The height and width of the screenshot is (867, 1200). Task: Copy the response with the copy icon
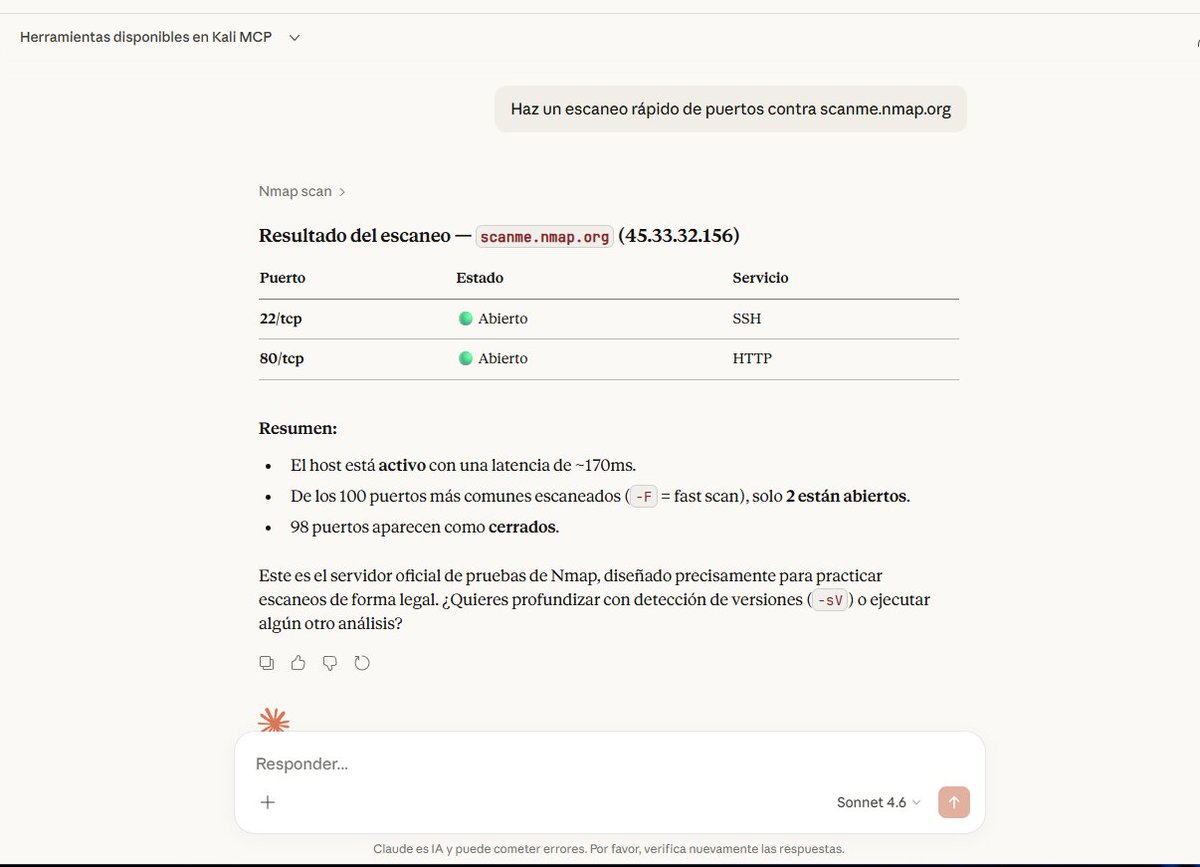click(x=267, y=663)
